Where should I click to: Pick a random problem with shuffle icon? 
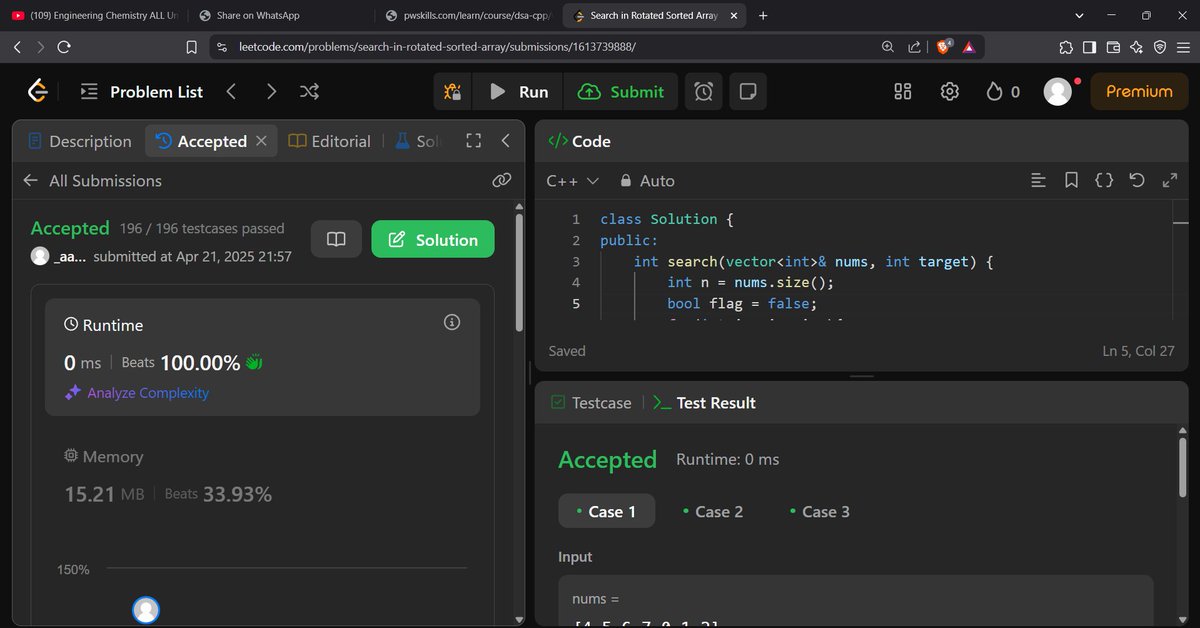click(309, 92)
